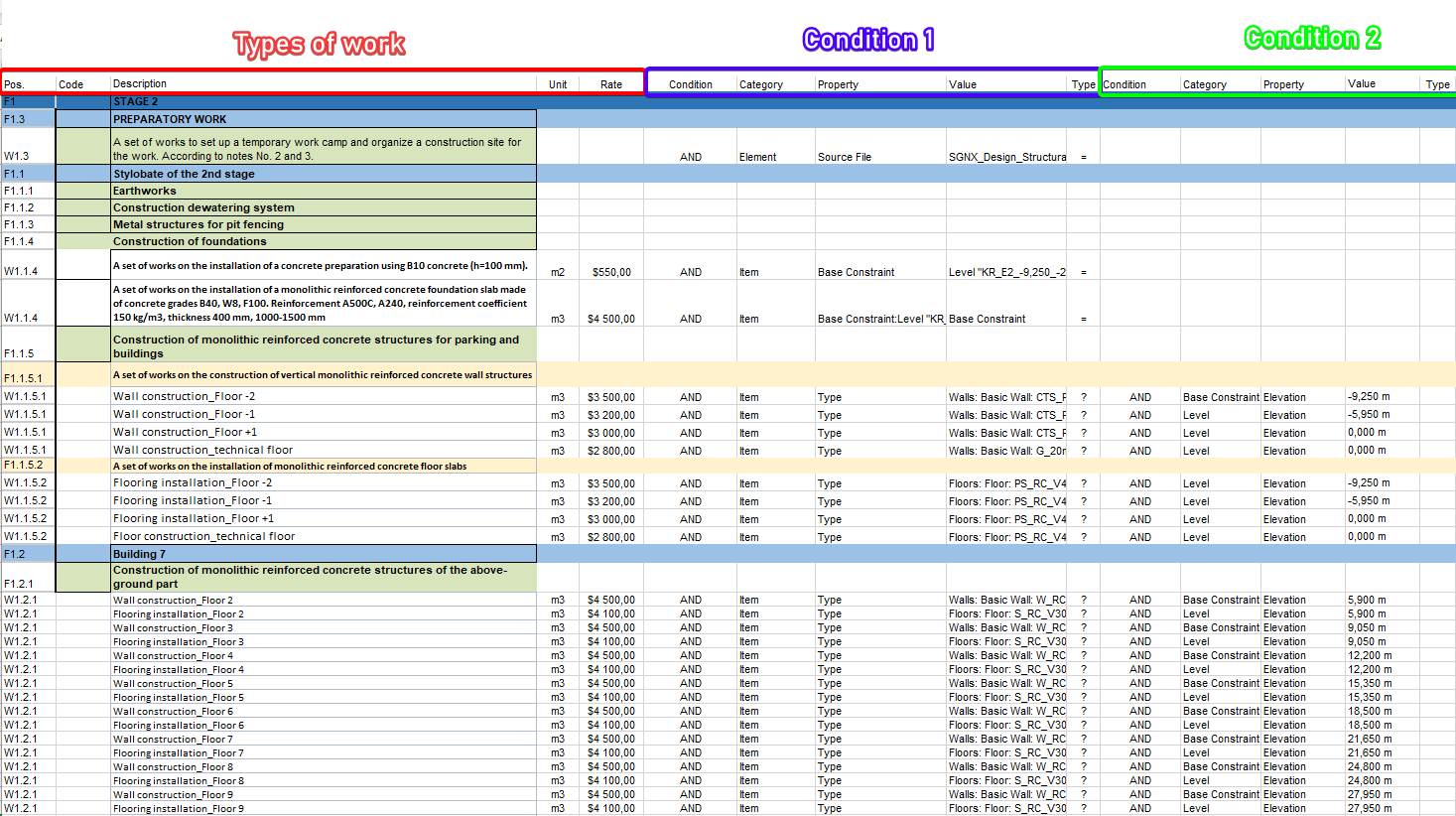The width and height of the screenshot is (1456, 816).
Task: Select the 'PREPARATORY WORK' cell
Action: (323, 119)
